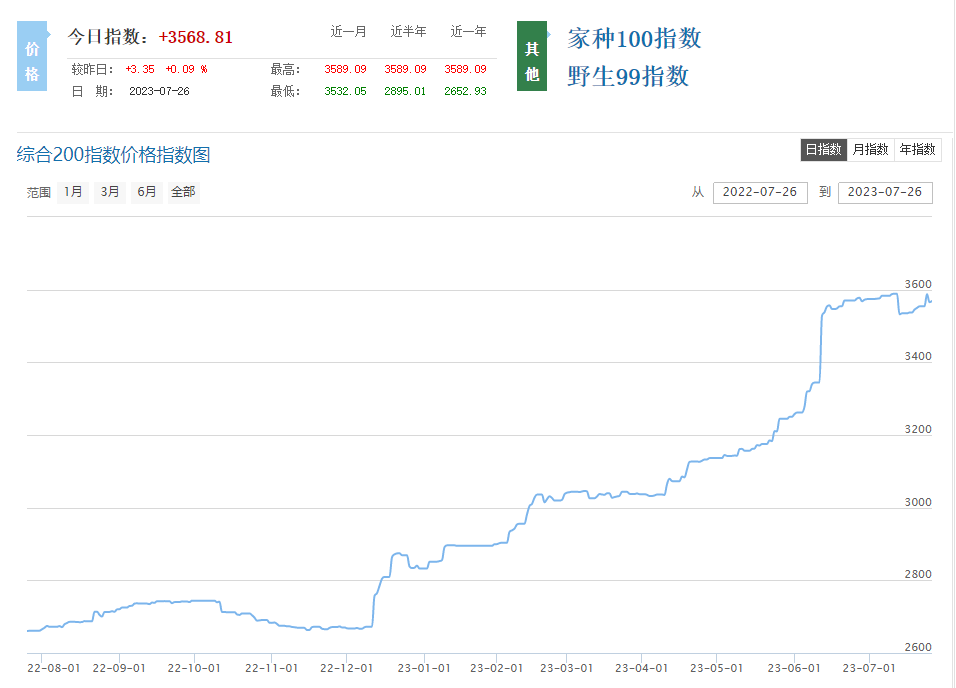Click the 23-01-01 x-axis date label
The height and width of the screenshot is (688, 956).
click(422, 667)
